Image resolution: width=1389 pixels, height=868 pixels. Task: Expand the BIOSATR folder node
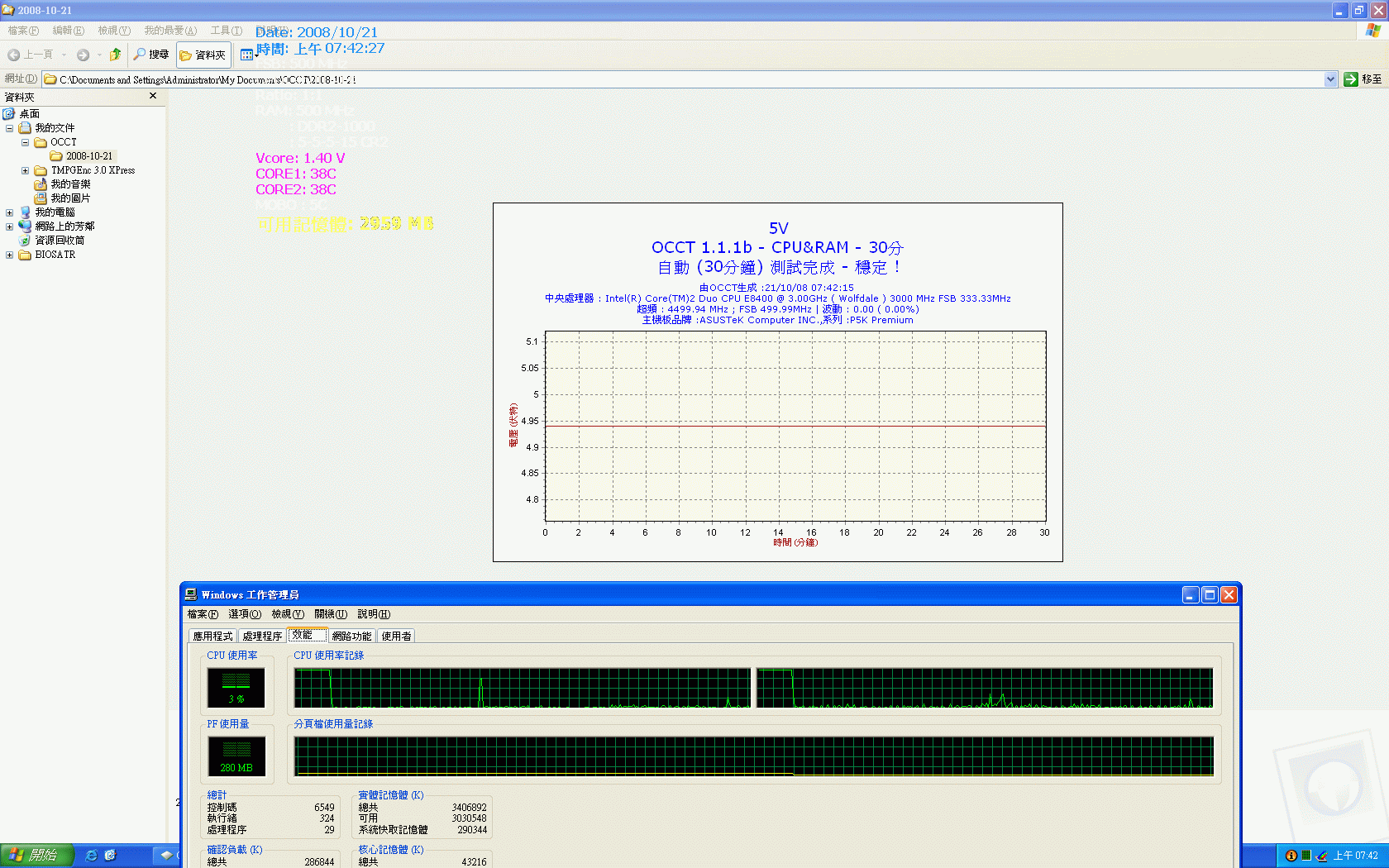tap(10, 255)
